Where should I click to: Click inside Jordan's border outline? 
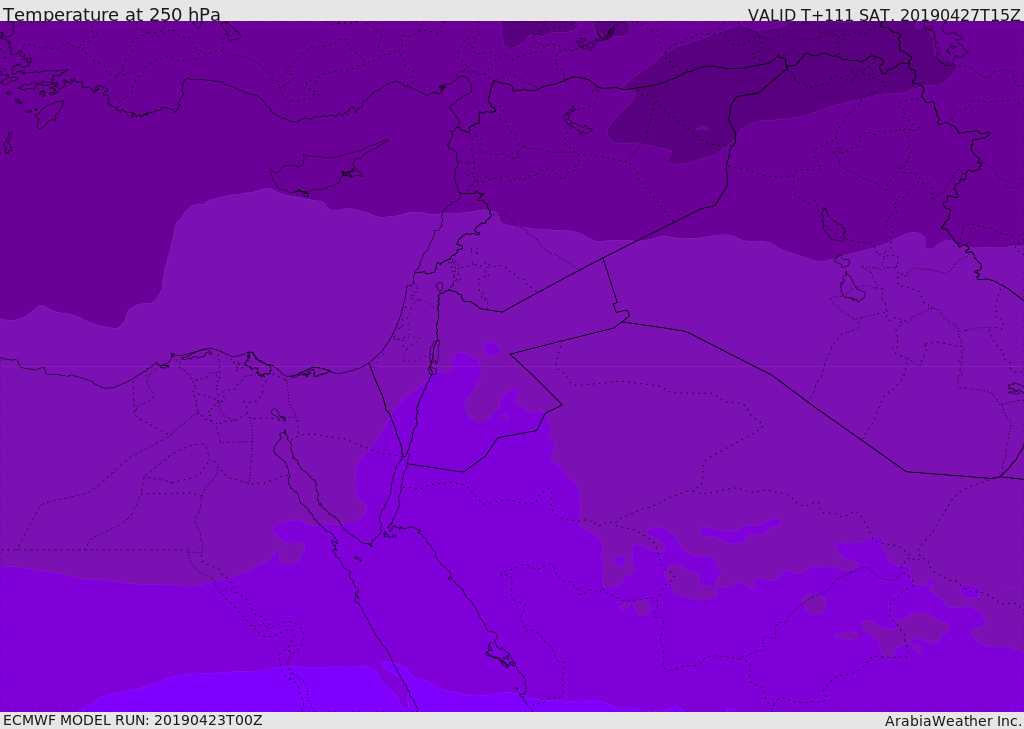tap(480, 400)
